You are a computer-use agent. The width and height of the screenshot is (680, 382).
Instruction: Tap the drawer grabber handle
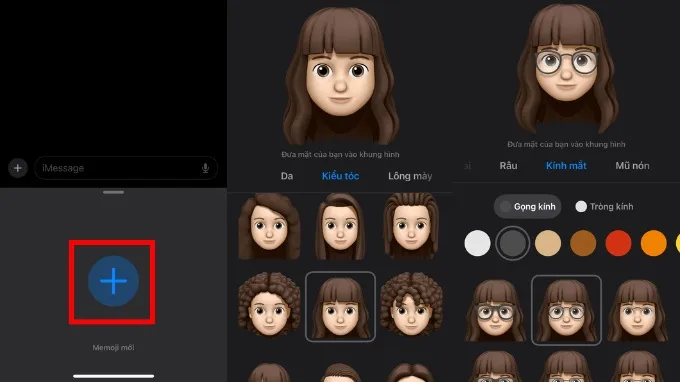point(114,192)
